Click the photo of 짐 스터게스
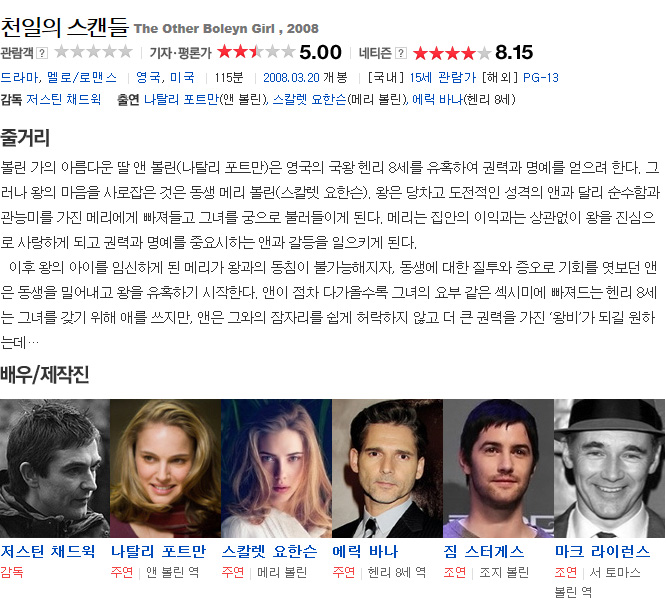 click(499, 468)
